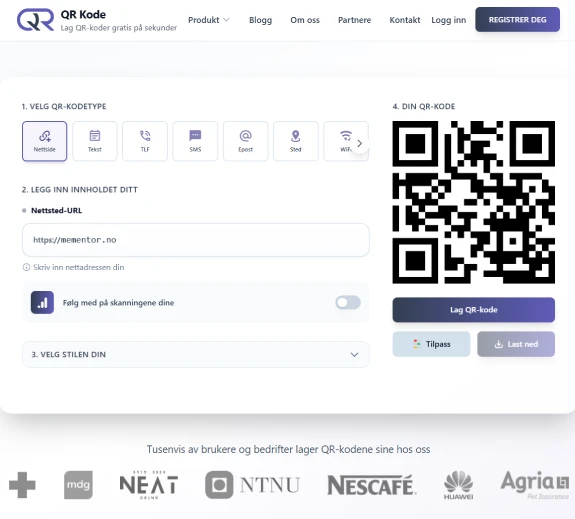This screenshot has width=575, height=519.
Task: Select the Tekst QR code type
Action: coord(95,141)
